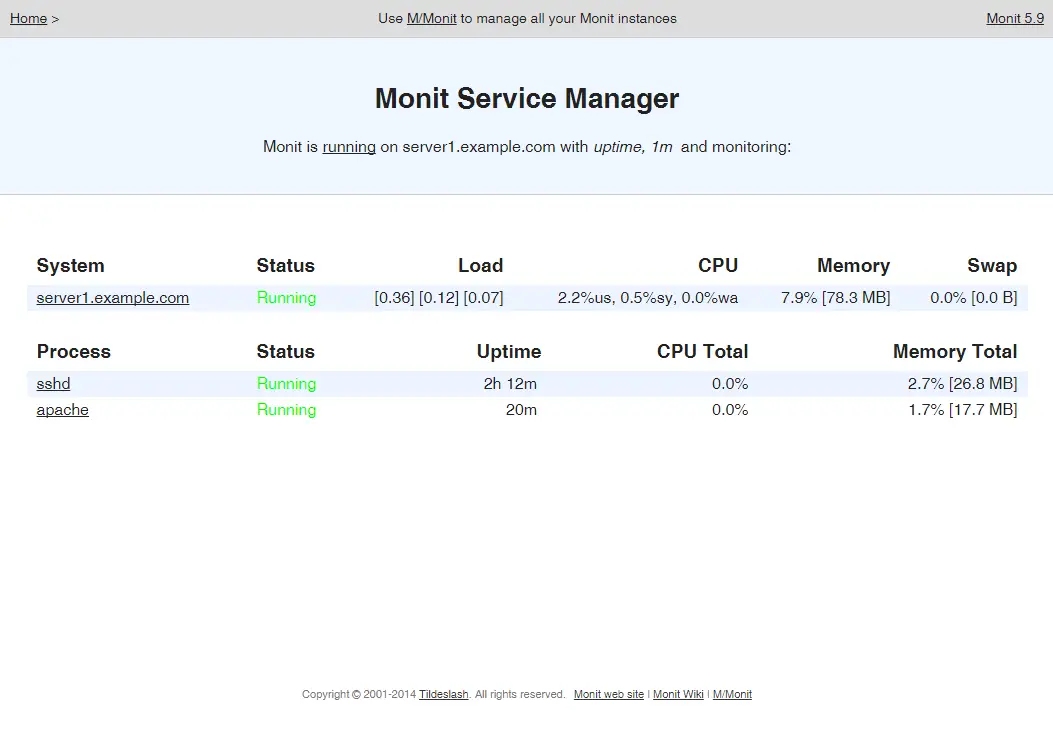Follow the M/Monit link in footer
The image size is (1053, 733).
(732, 695)
